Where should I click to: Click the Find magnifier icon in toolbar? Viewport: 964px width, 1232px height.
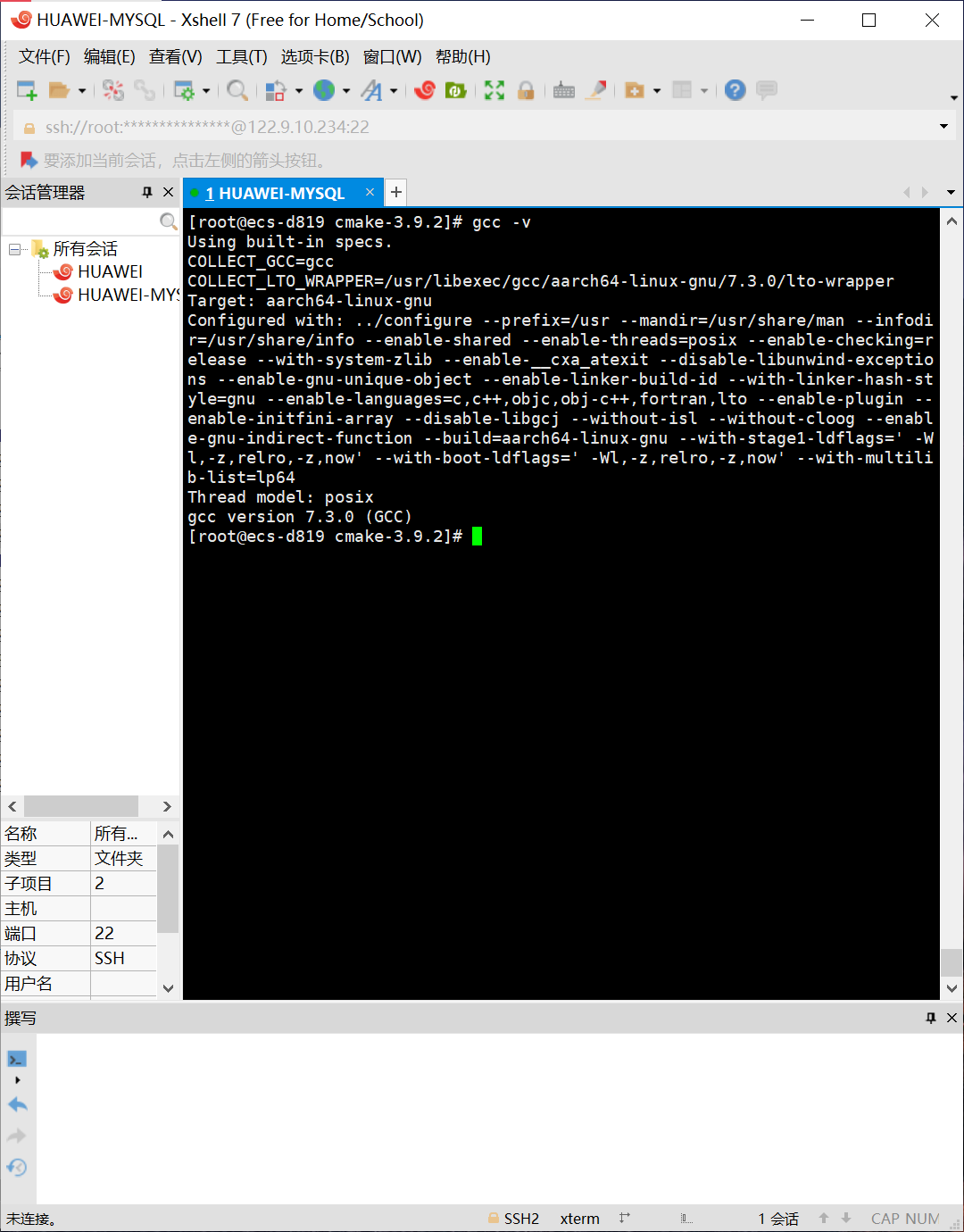click(237, 90)
